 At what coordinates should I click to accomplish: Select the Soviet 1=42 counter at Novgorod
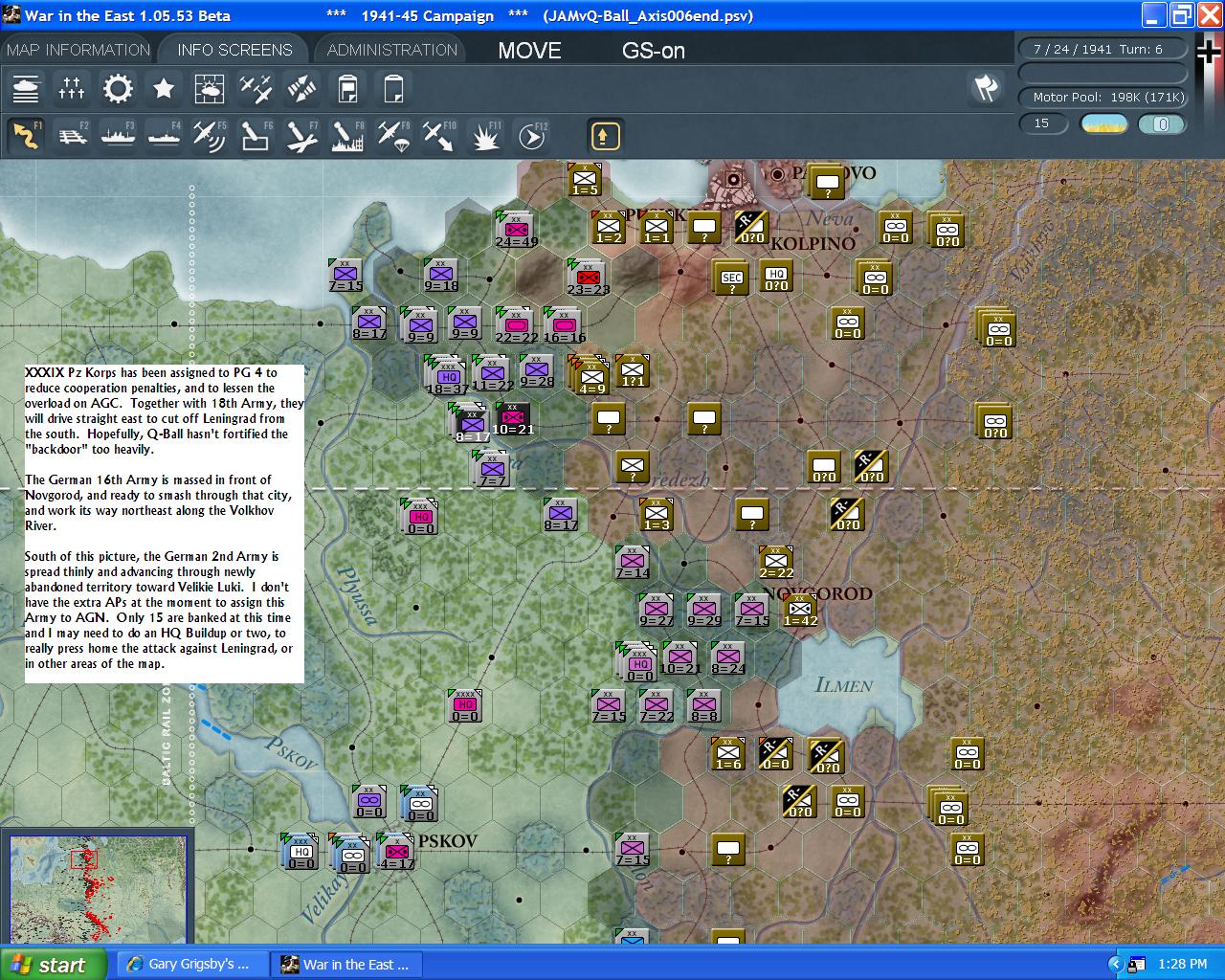pyautogui.click(x=800, y=610)
